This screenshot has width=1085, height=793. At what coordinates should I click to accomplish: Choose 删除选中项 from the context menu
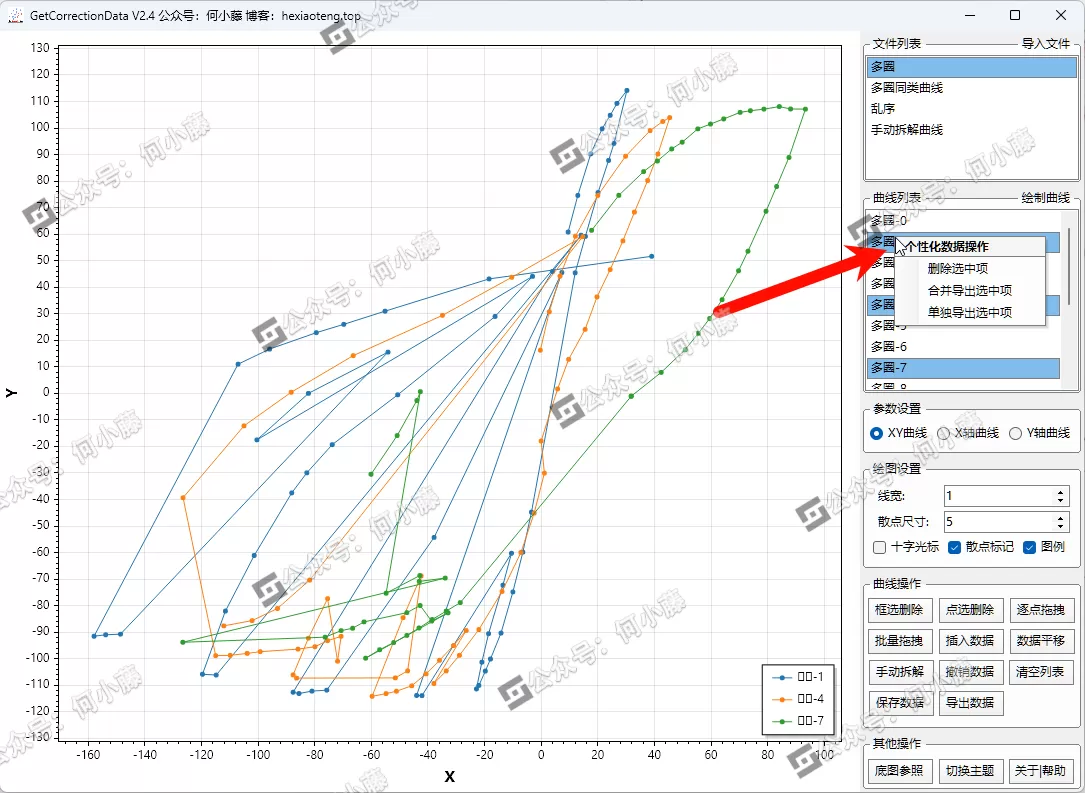point(958,268)
